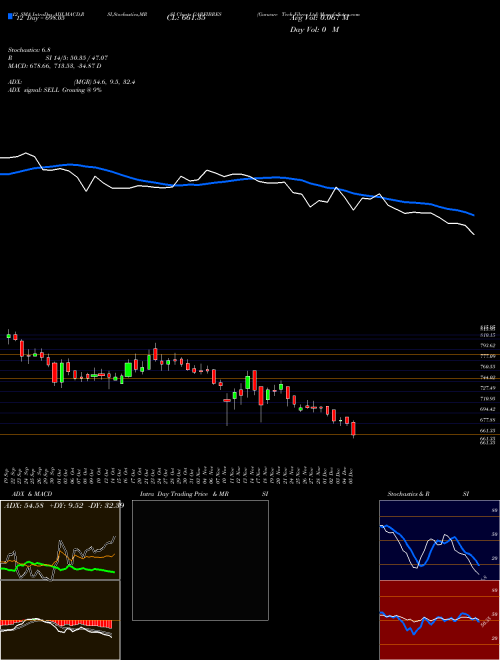The height and width of the screenshot is (660, 500).
Task: Click the 677.88 price axis label
Action: point(487,420)
